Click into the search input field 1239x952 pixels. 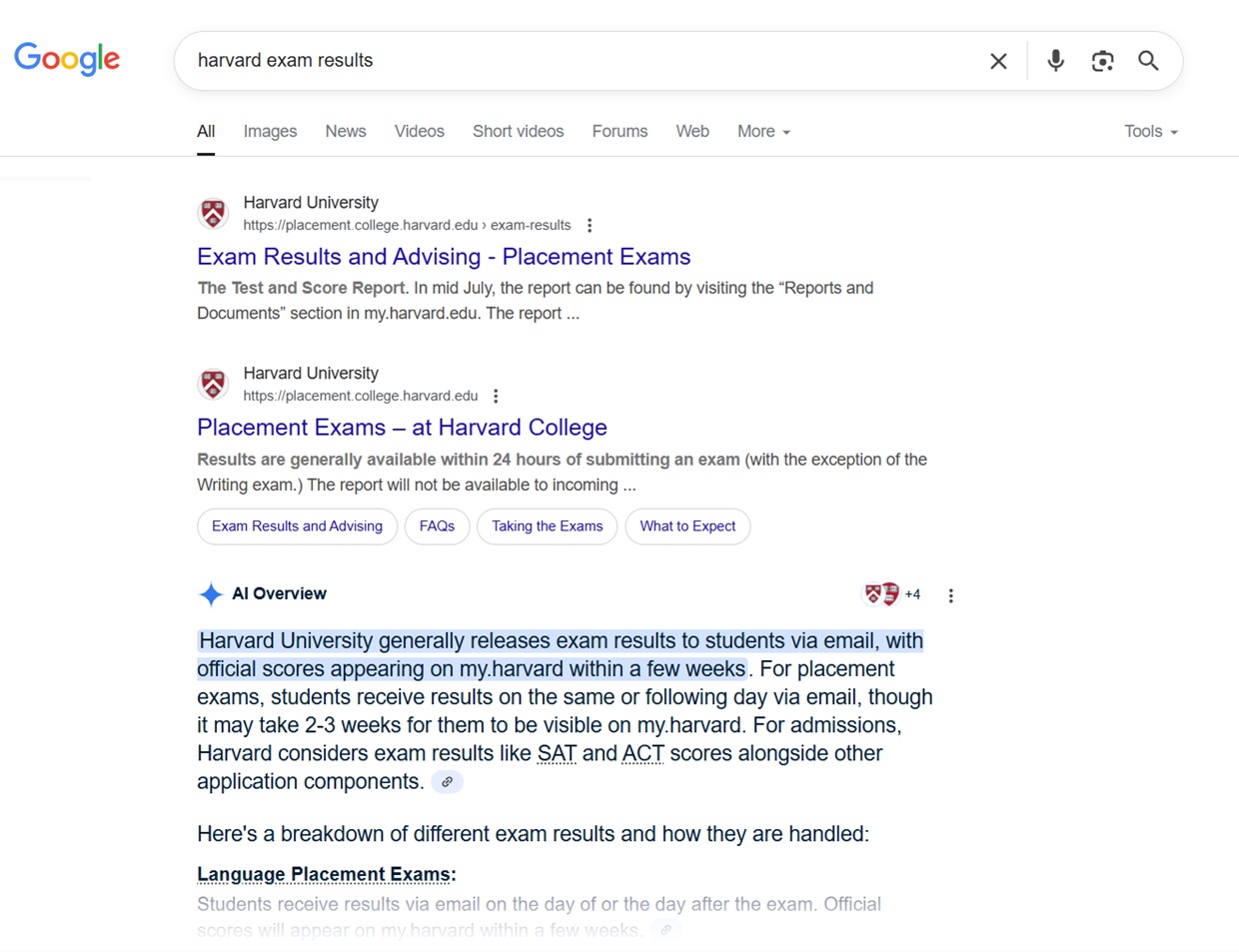pos(580,61)
